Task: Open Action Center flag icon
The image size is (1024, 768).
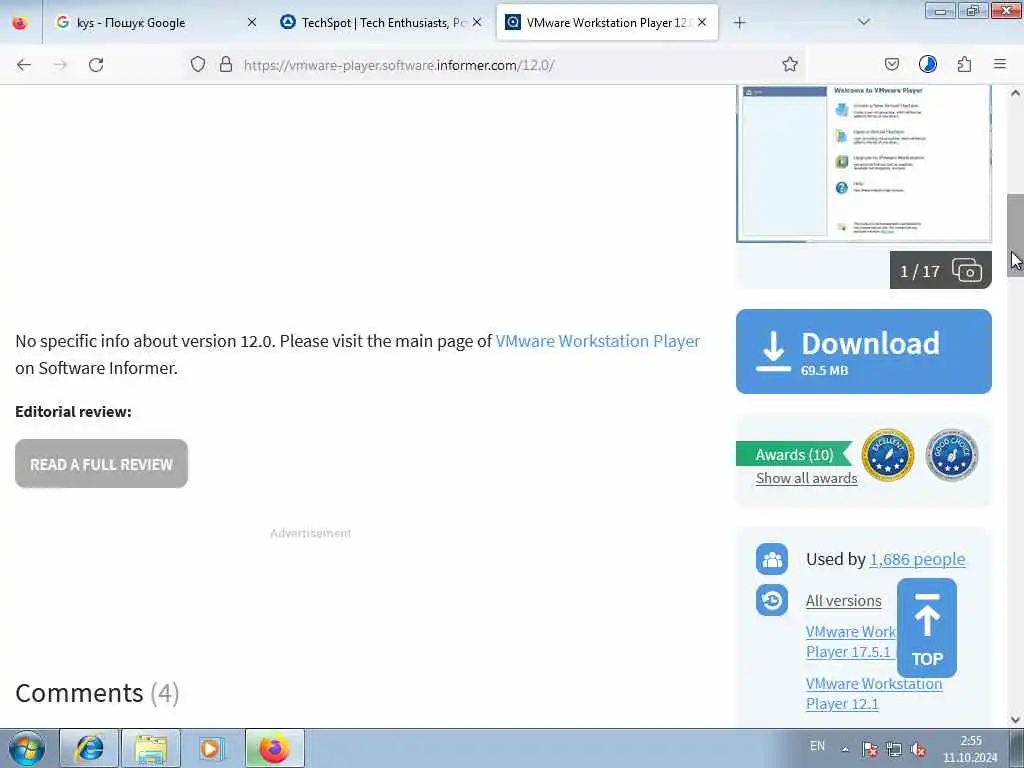Action: click(x=869, y=749)
